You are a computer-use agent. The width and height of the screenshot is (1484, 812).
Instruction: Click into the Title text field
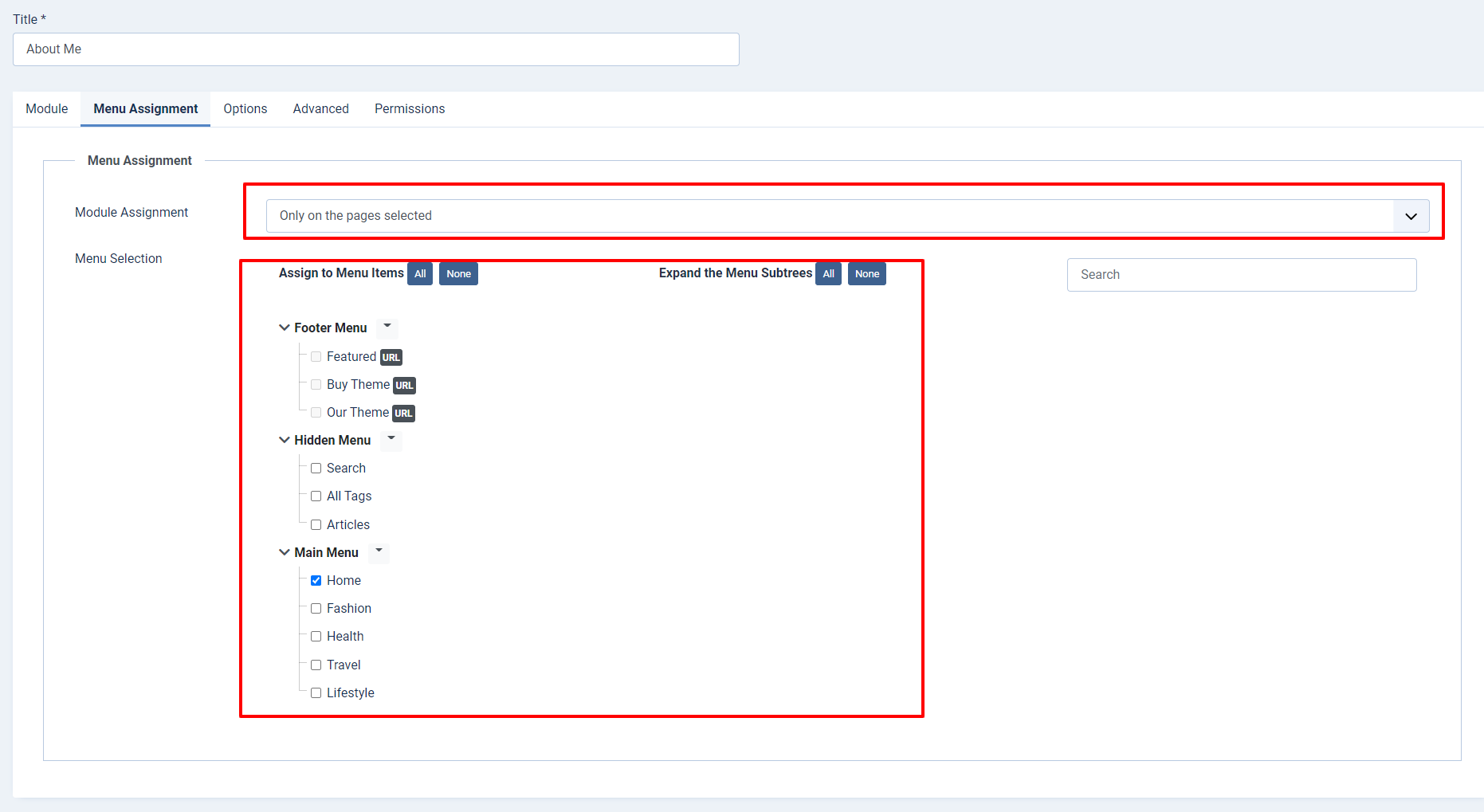(375, 49)
